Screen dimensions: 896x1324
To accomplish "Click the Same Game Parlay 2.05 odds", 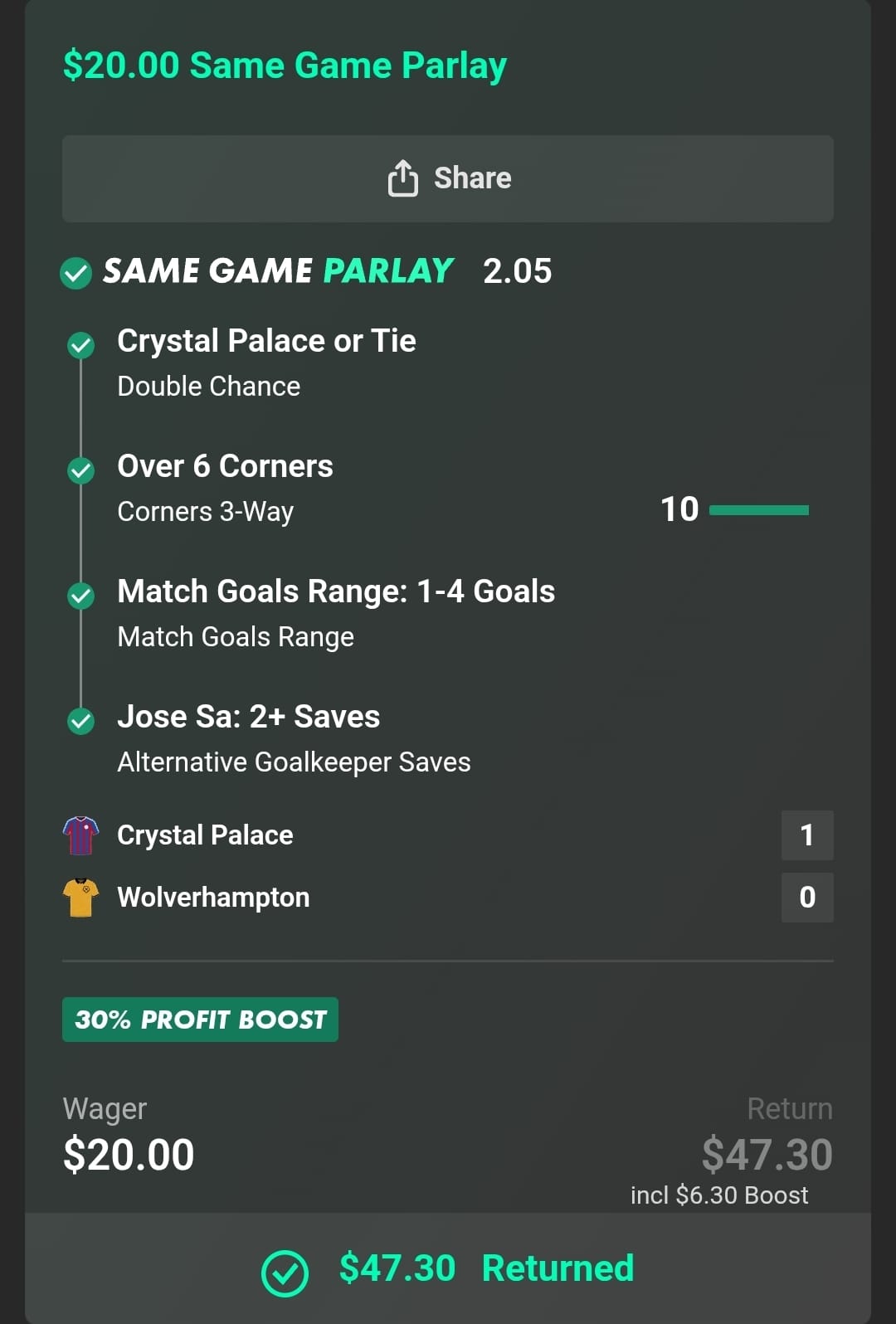I will (517, 271).
